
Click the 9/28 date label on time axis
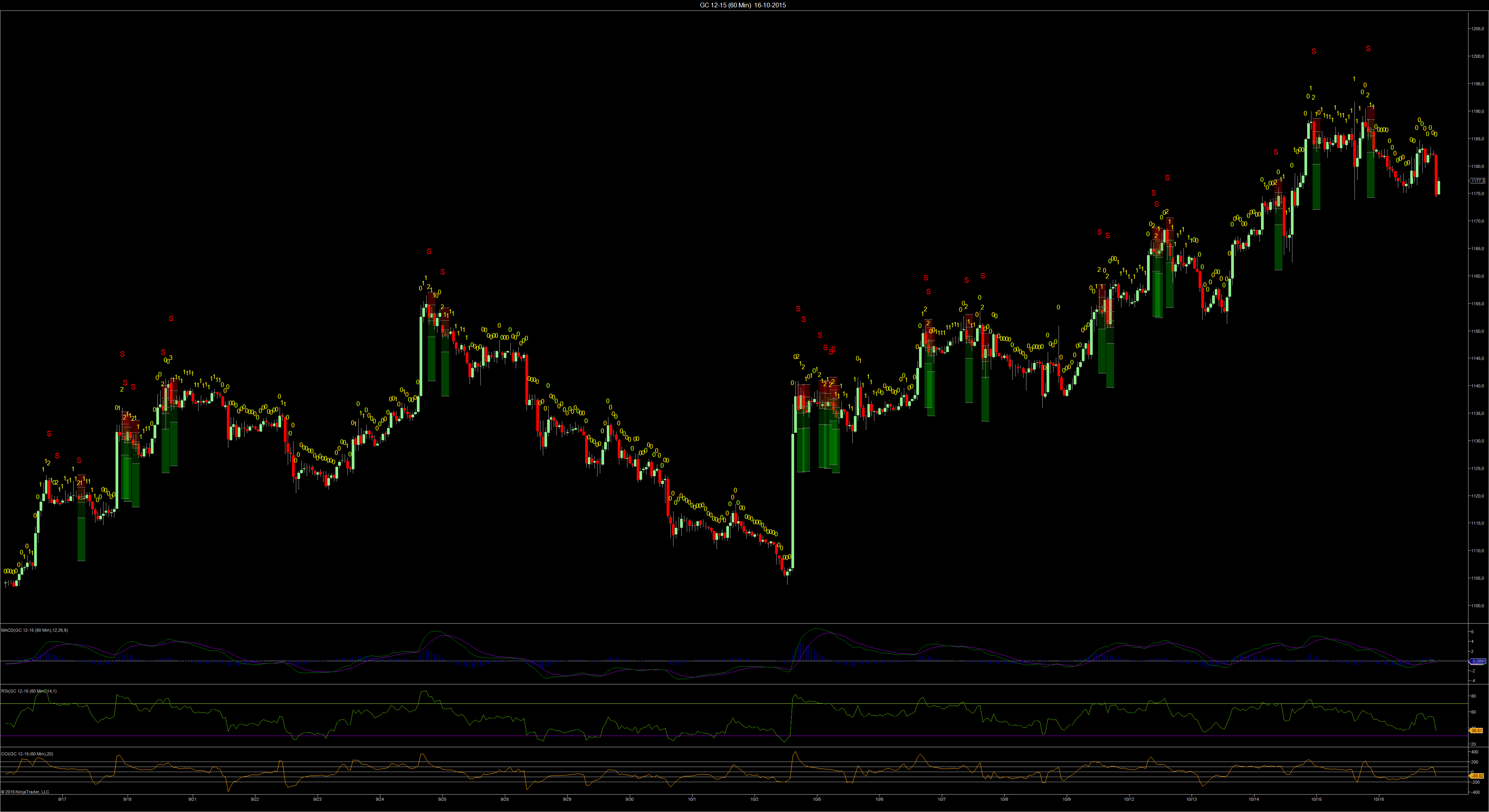(x=504, y=800)
